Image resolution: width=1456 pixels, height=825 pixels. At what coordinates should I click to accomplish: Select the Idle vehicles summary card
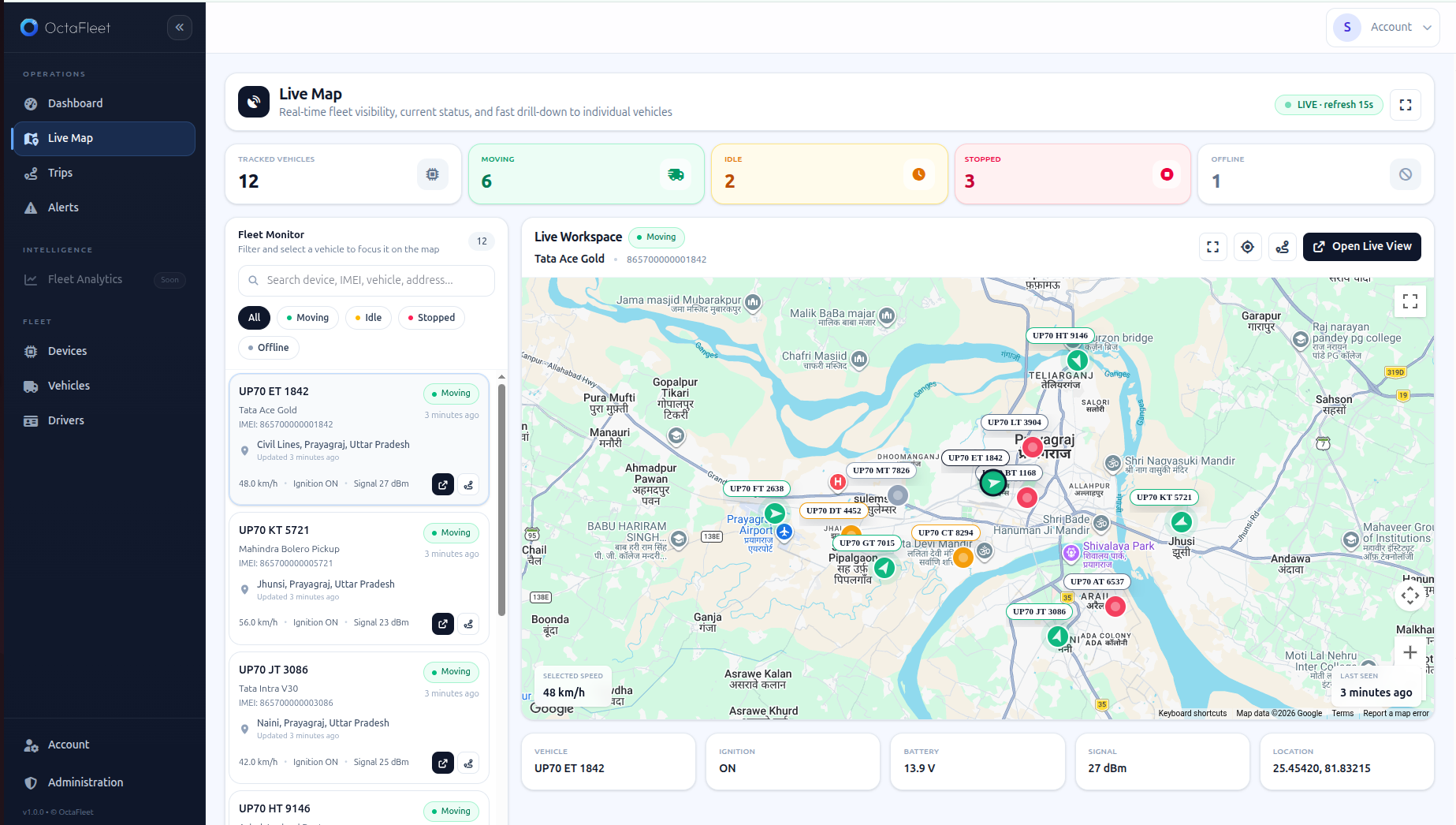pyautogui.click(x=829, y=174)
